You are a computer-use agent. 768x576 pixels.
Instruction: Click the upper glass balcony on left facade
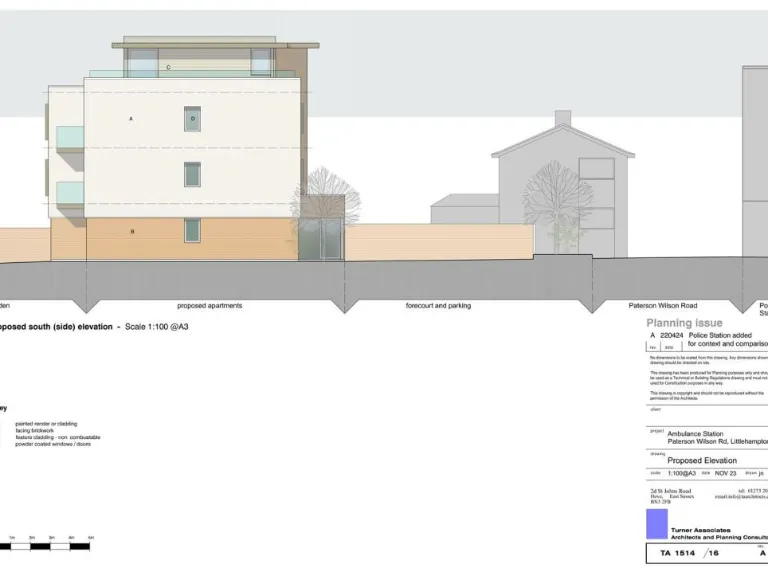coord(69,137)
